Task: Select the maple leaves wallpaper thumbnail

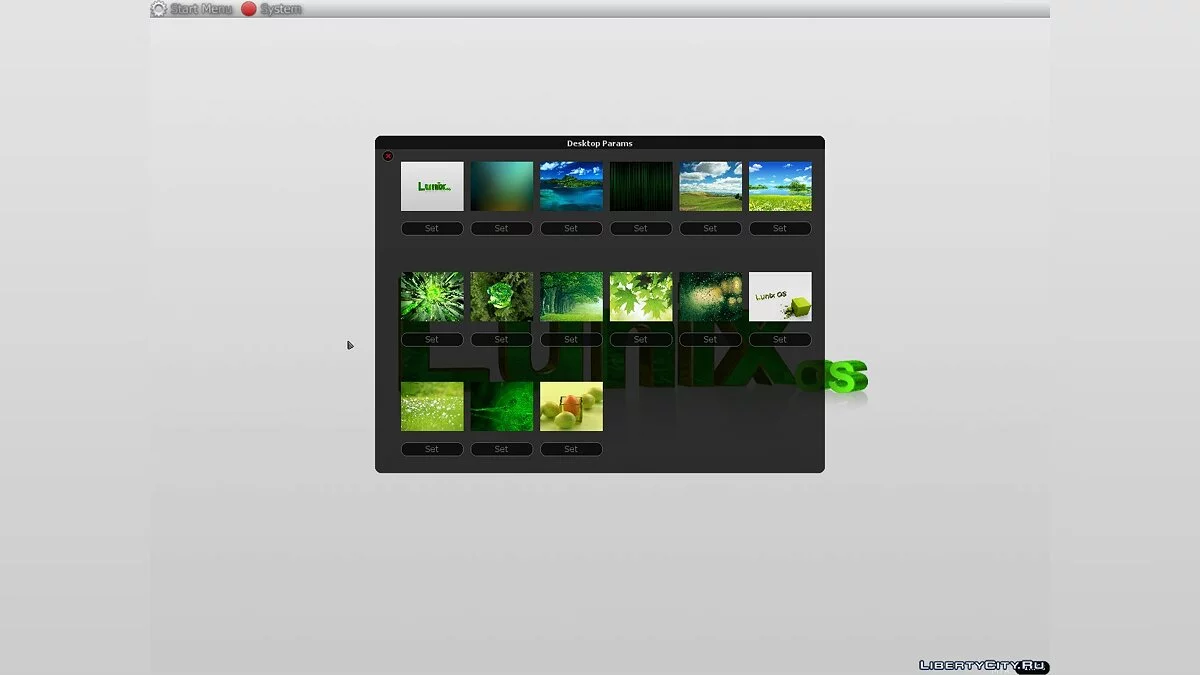Action: pos(641,296)
